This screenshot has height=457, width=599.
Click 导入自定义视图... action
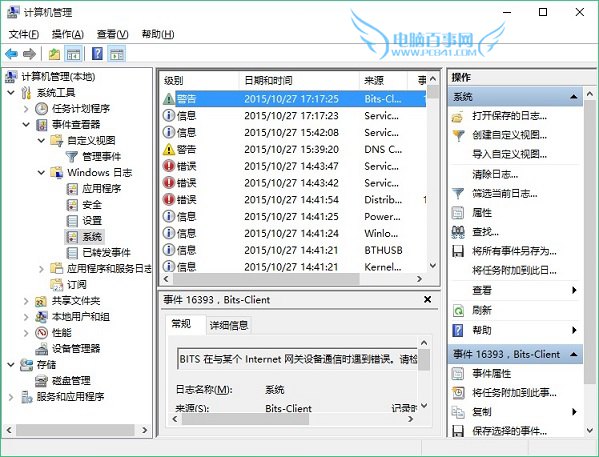(x=510, y=154)
